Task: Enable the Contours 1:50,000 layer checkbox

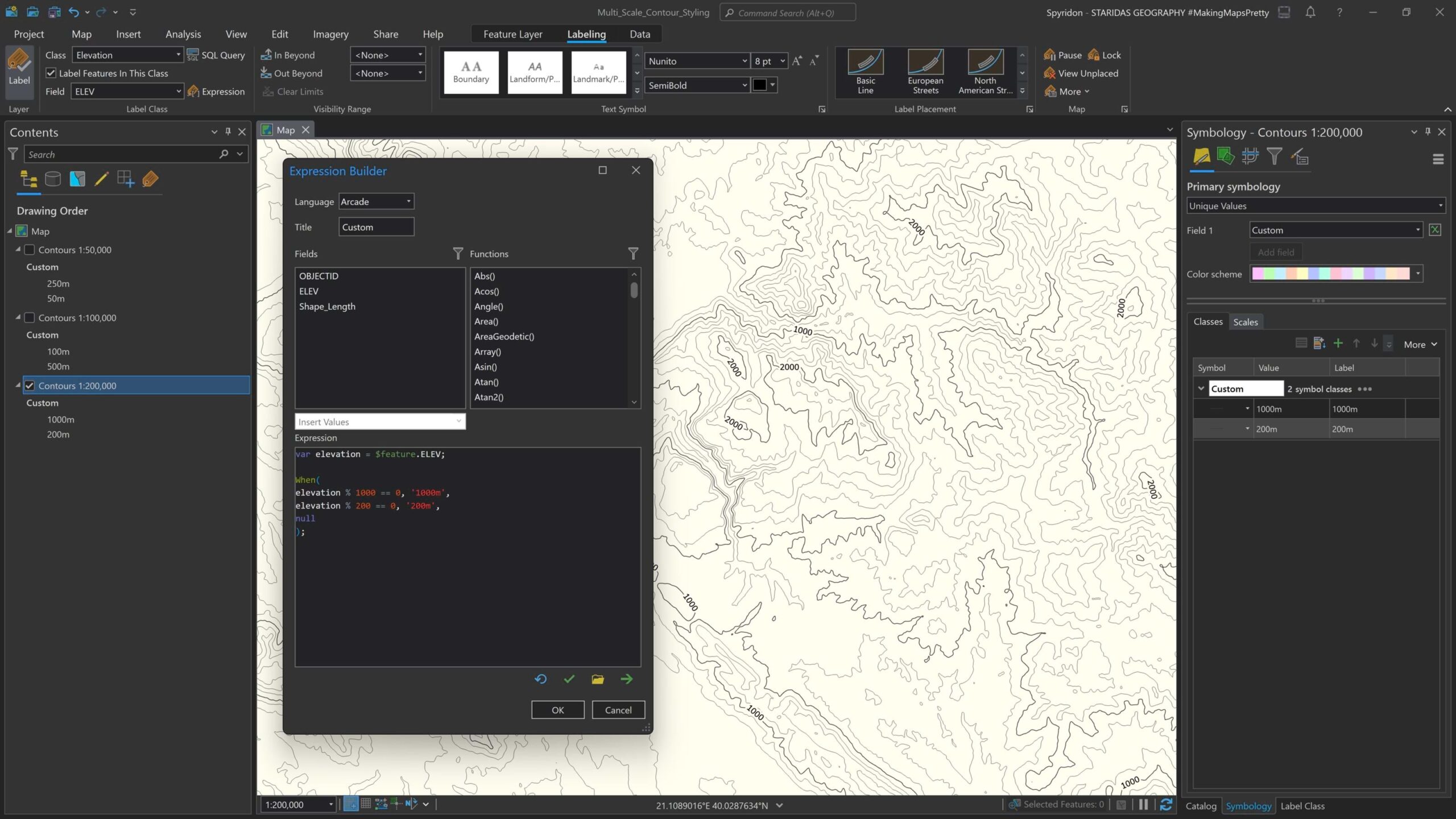Action: (x=30, y=250)
